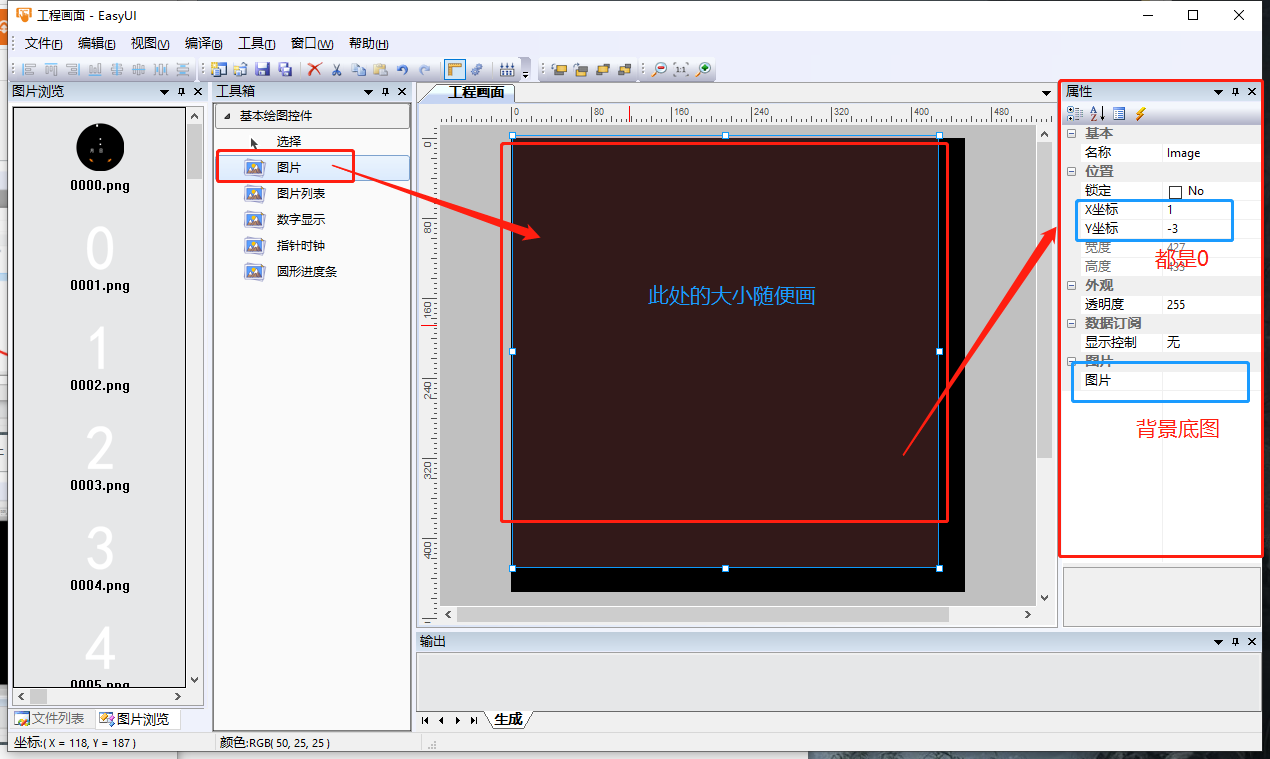Collapse the 数据订阅 property category
The width and height of the screenshot is (1270, 759).
(1071, 323)
